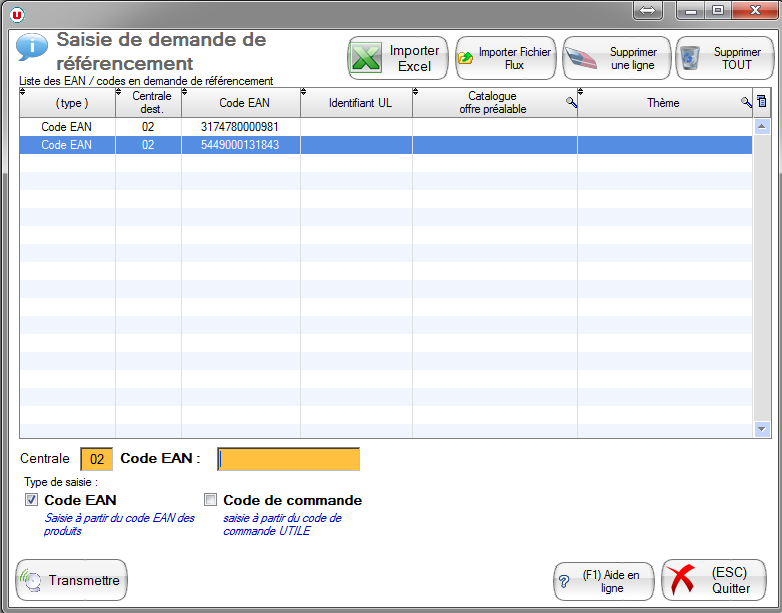Click into the Code EAN input field
The image size is (782, 613).
[288, 459]
